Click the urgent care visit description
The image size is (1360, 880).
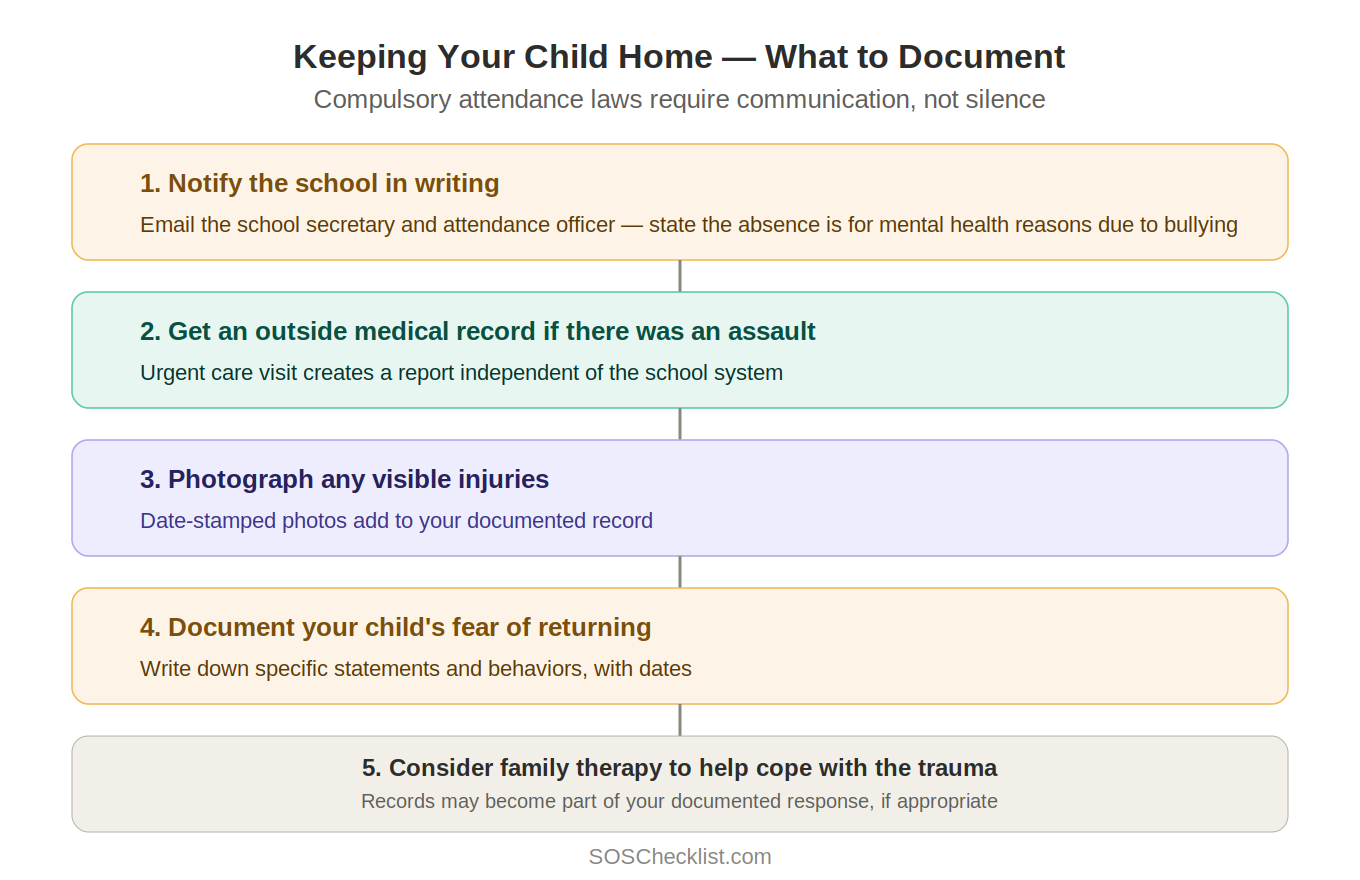(x=461, y=372)
